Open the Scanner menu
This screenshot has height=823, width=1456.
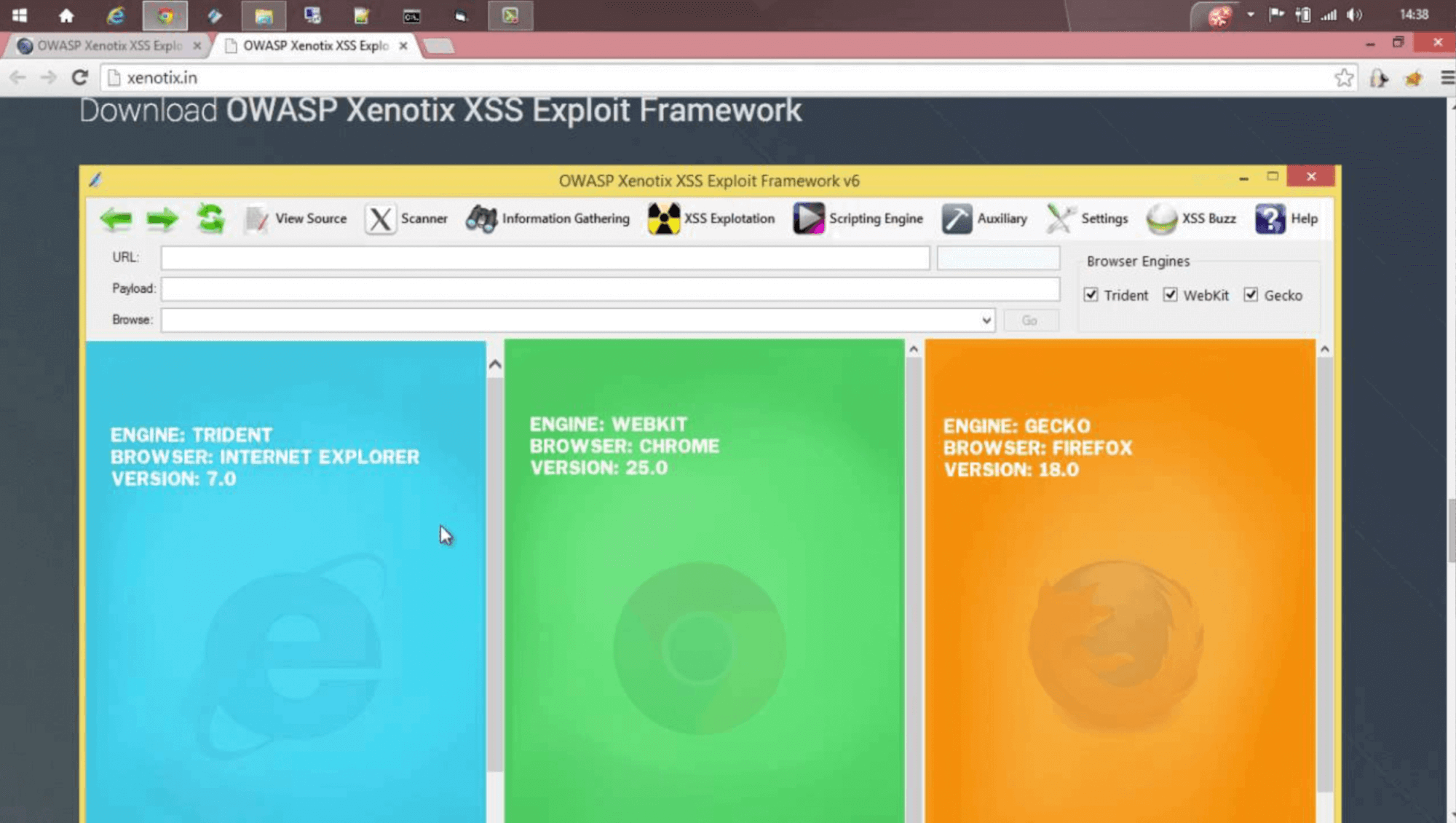[406, 218]
